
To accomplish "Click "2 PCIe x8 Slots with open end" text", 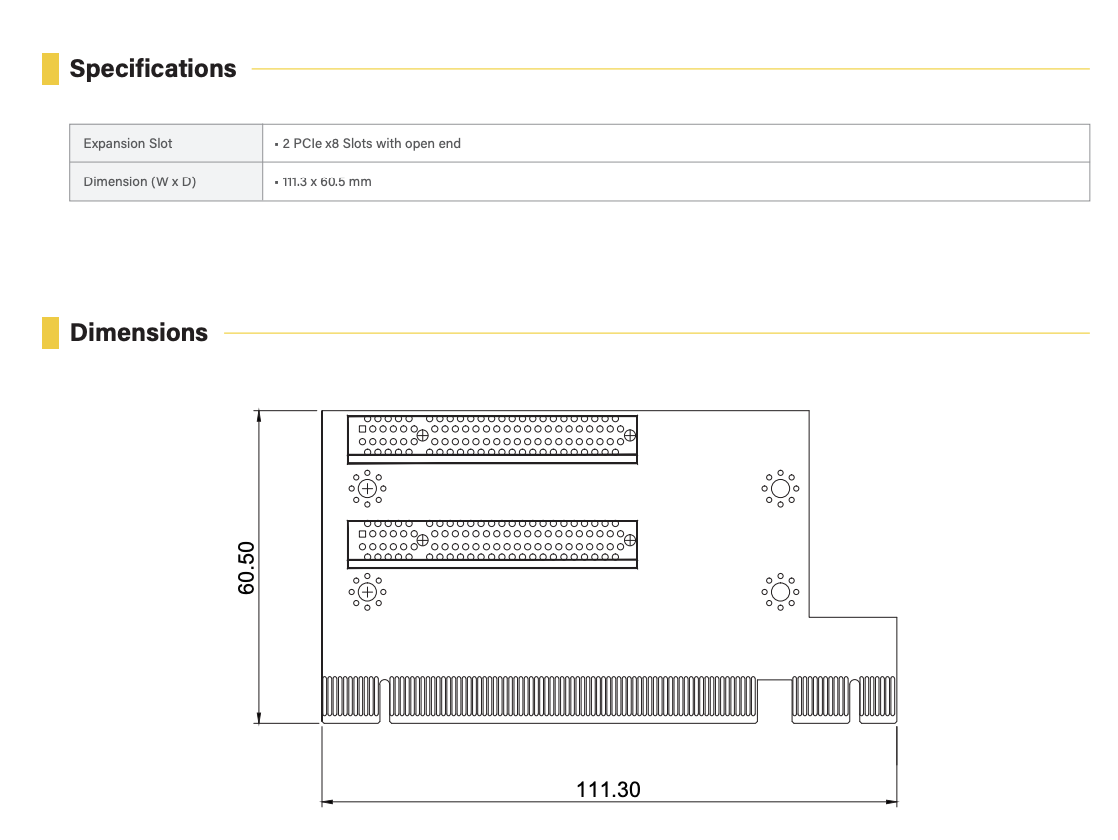I will (x=370, y=144).
